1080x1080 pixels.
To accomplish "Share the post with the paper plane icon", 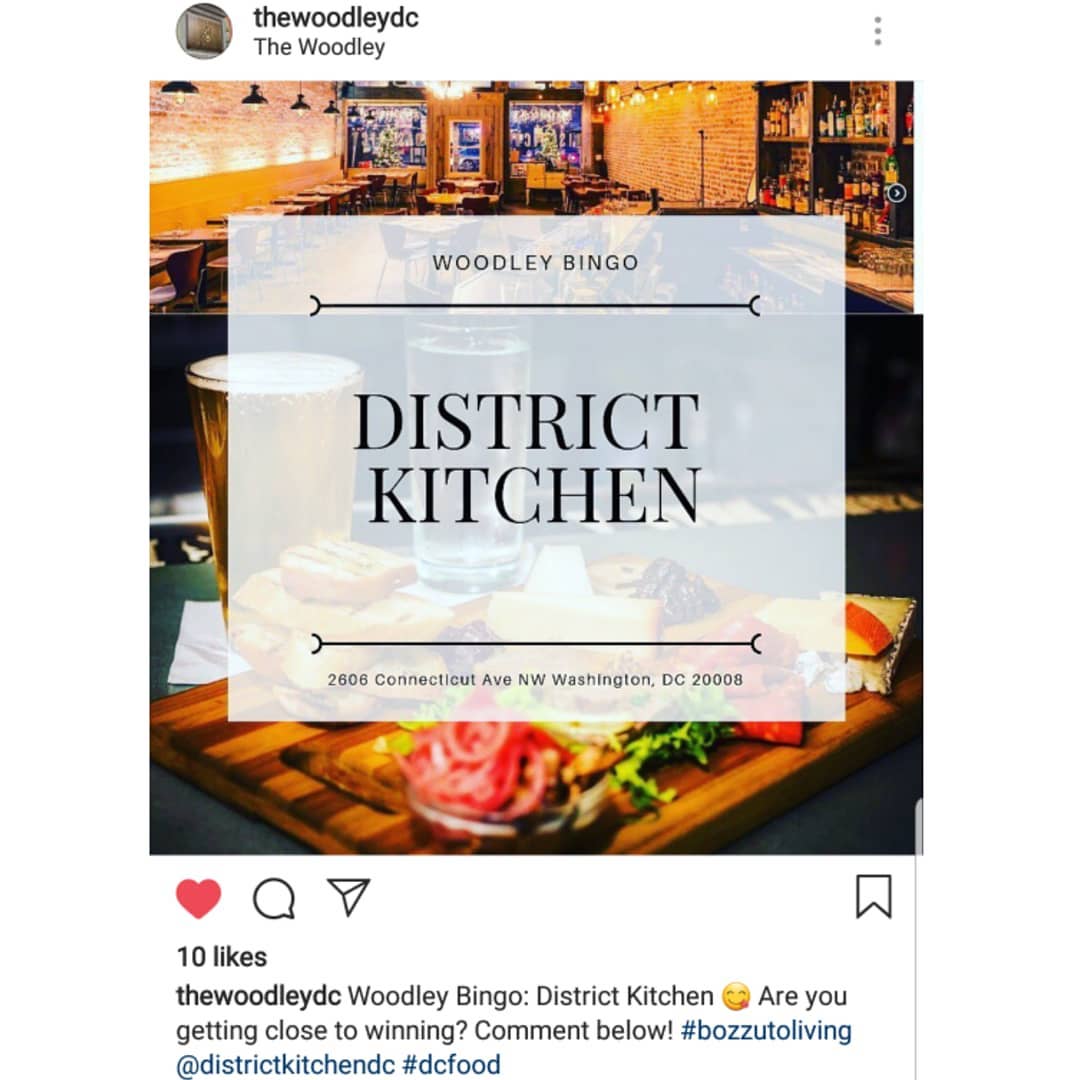I will pos(349,897).
